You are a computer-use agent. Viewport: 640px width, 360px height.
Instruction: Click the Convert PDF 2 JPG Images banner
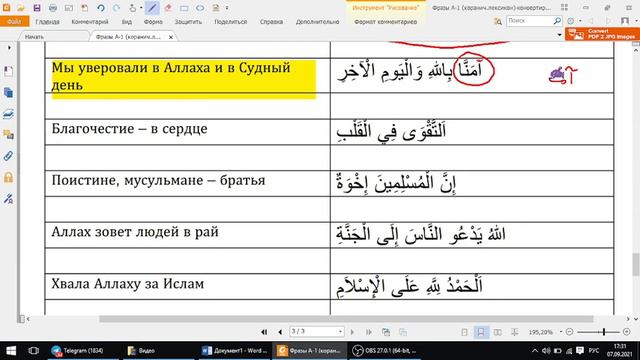click(x=602, y=34)
